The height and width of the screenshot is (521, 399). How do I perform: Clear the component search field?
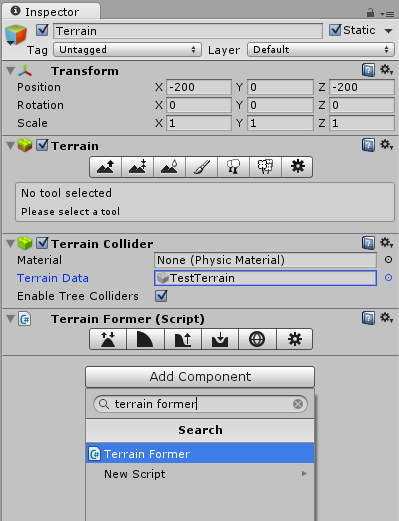(298, 404)
